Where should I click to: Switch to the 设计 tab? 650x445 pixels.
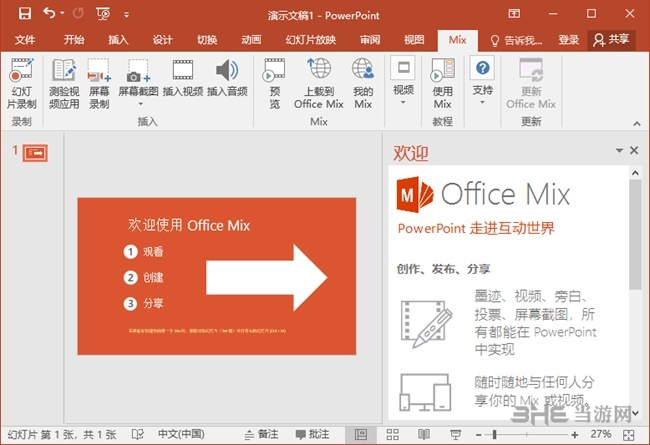coord(162,40)
